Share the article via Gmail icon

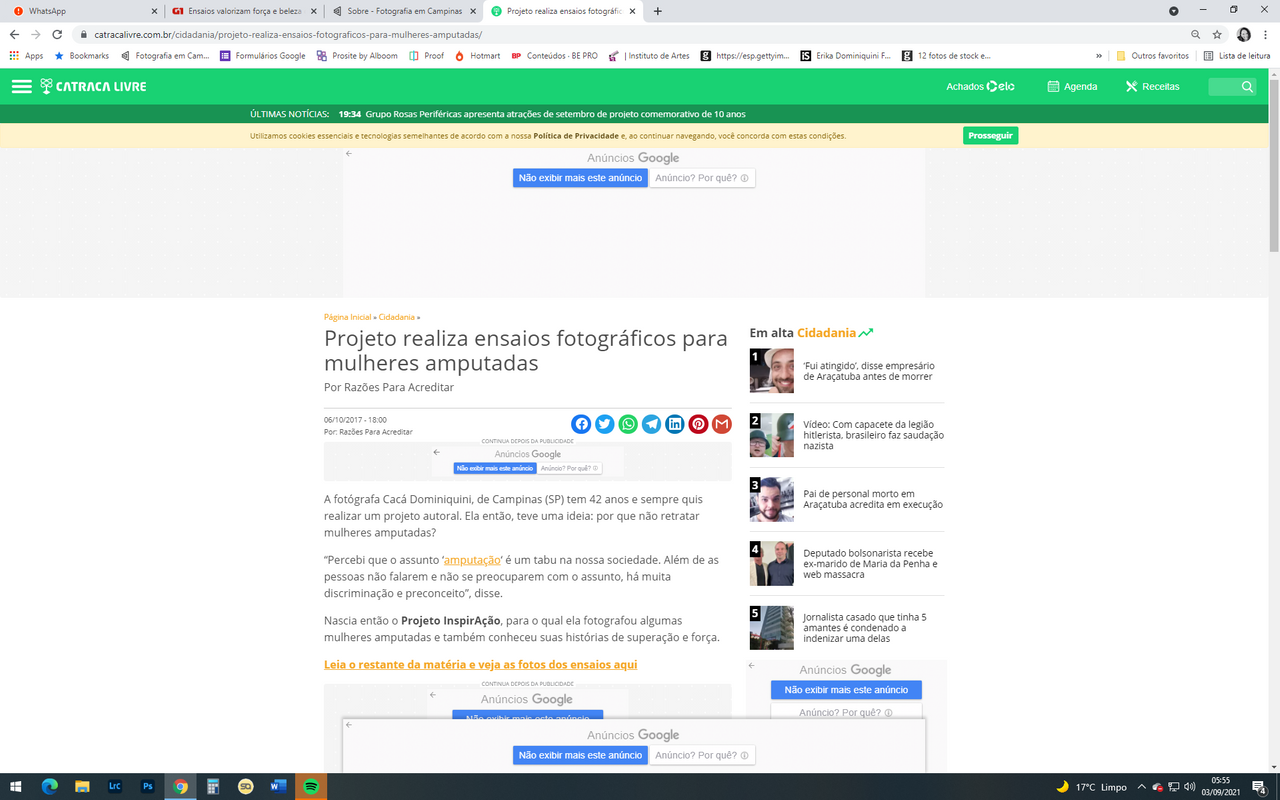722,424
